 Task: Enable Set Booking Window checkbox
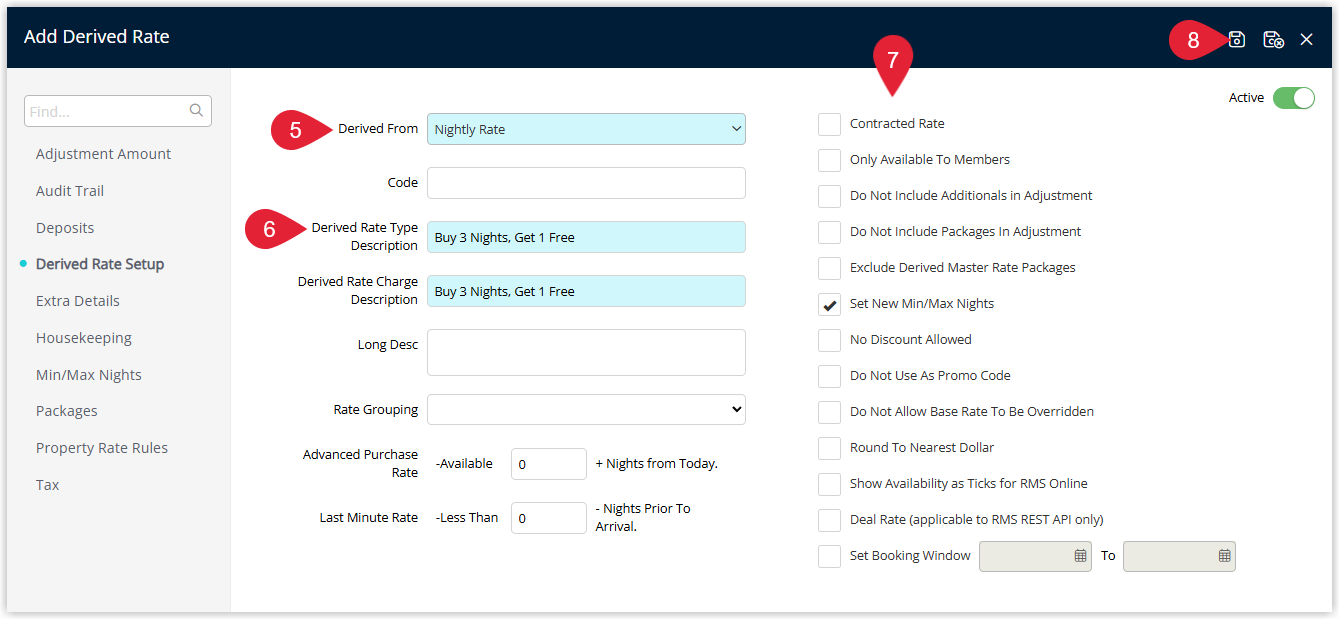829,556
